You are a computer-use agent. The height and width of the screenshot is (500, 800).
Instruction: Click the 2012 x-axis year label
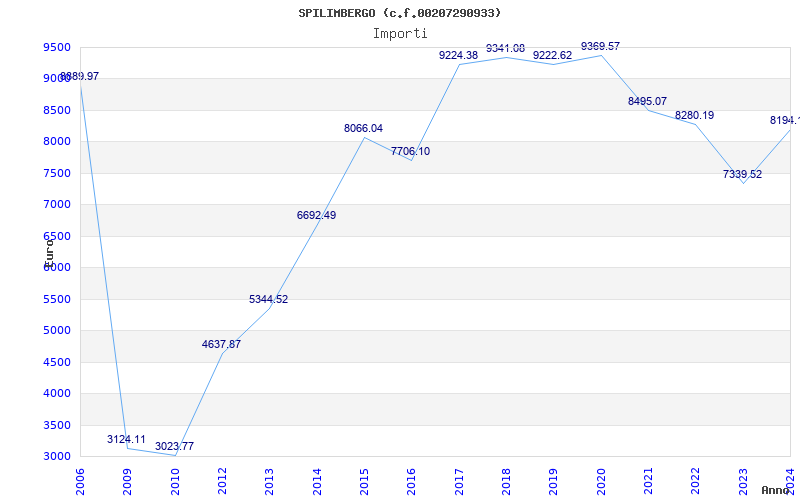point(222,482)
